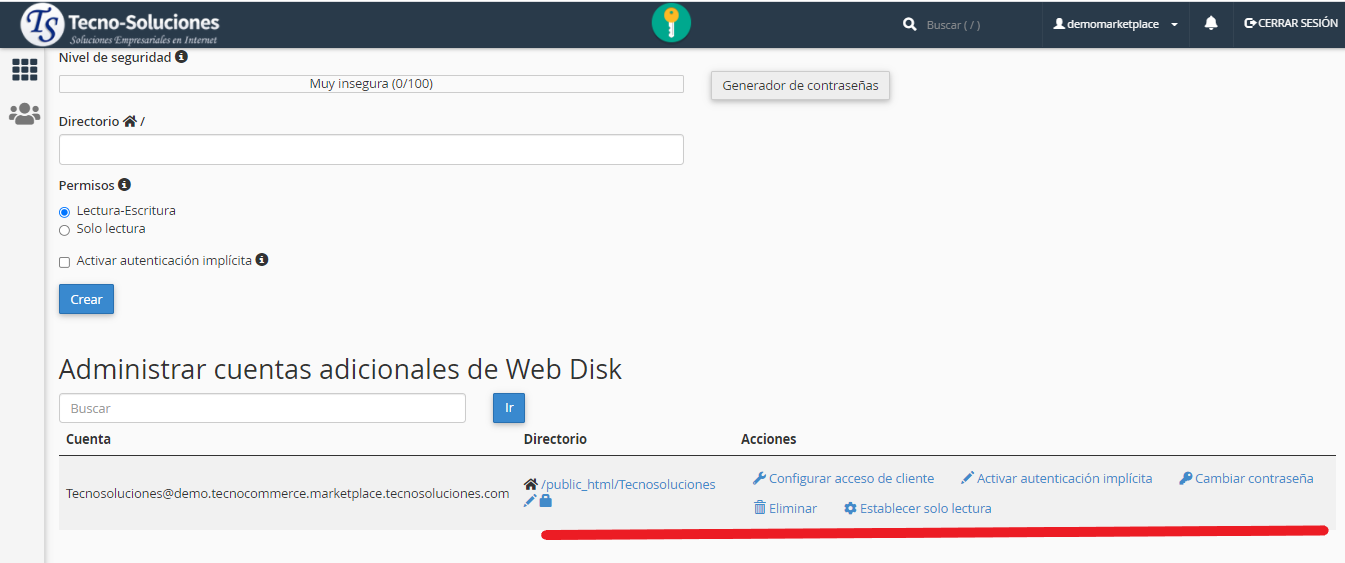Open the user manager icon in sidebar
Screen dimensions: 1345x563
[x=24, y=114]
